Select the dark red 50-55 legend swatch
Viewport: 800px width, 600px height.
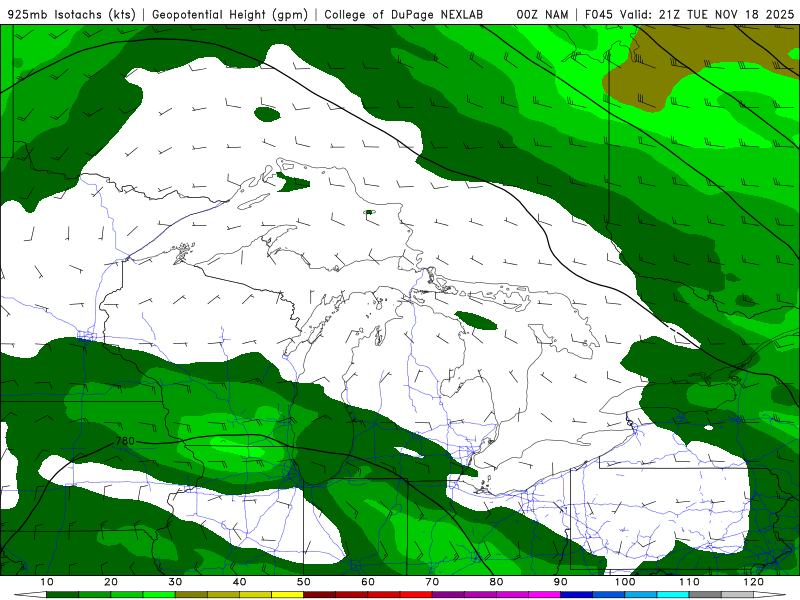tap(319, 595)
